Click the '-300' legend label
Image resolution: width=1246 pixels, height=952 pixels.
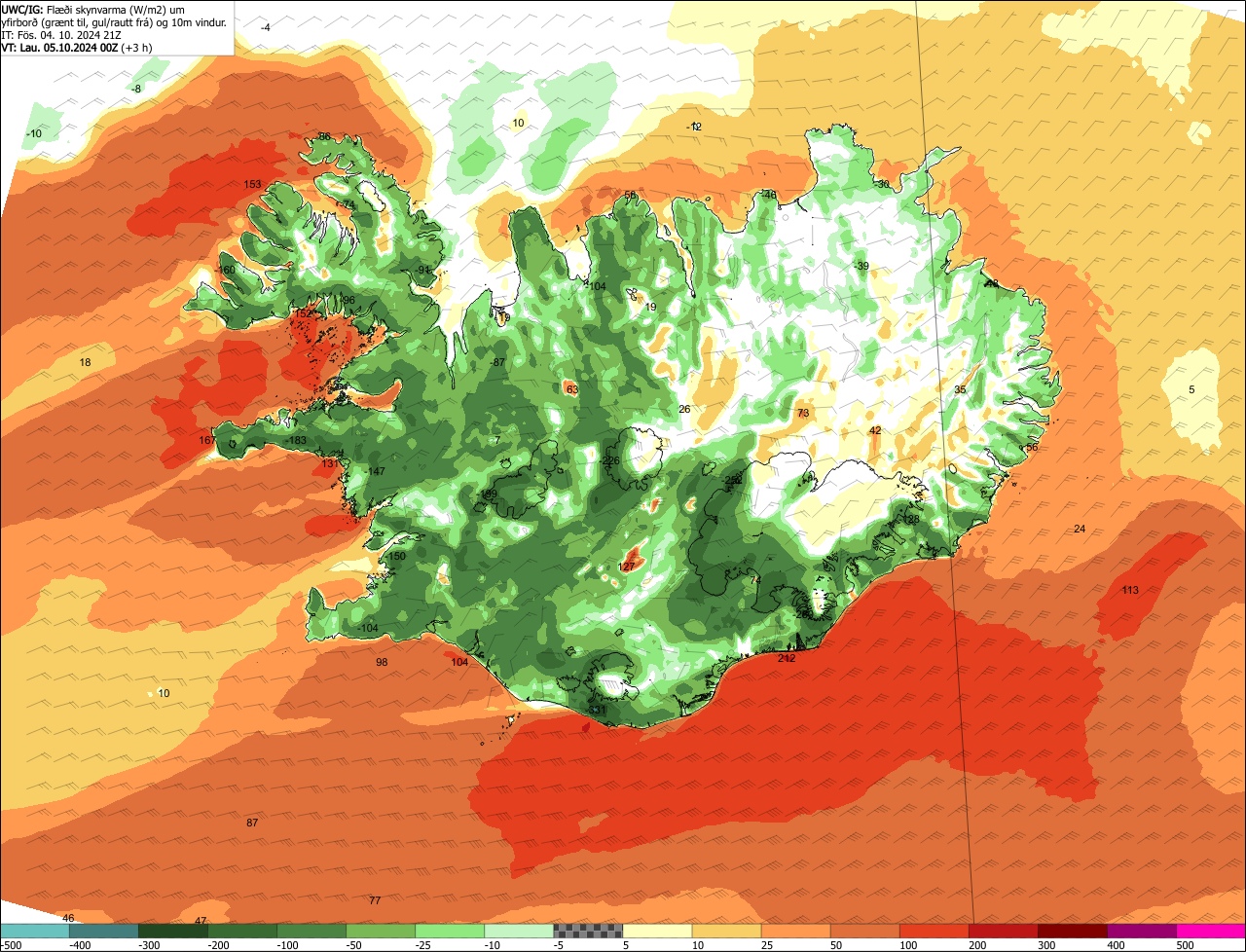click(150, 945)
